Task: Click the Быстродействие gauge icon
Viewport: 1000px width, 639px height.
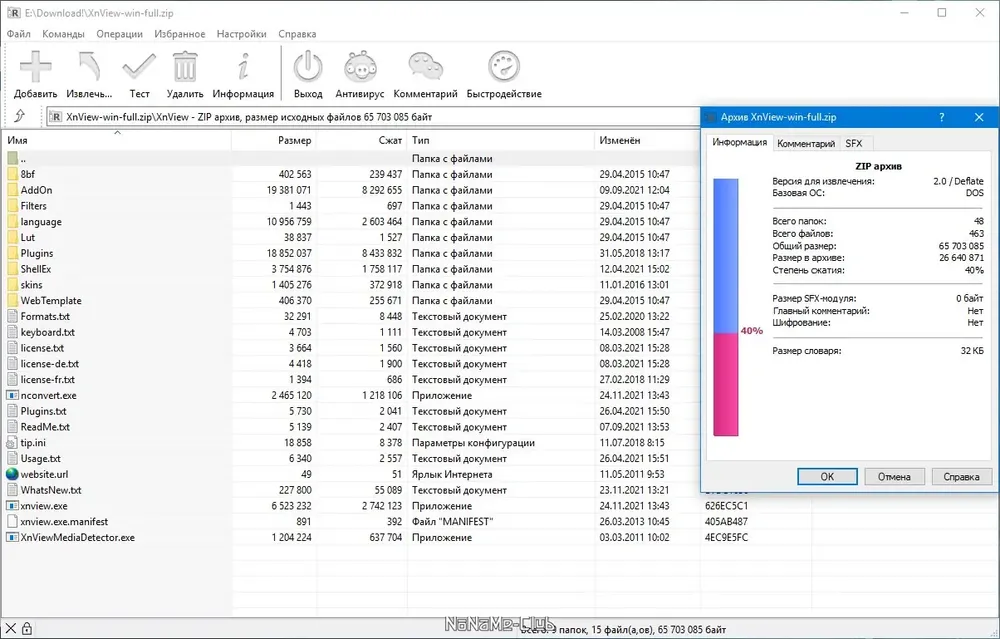Action: (x=504, y=67)
